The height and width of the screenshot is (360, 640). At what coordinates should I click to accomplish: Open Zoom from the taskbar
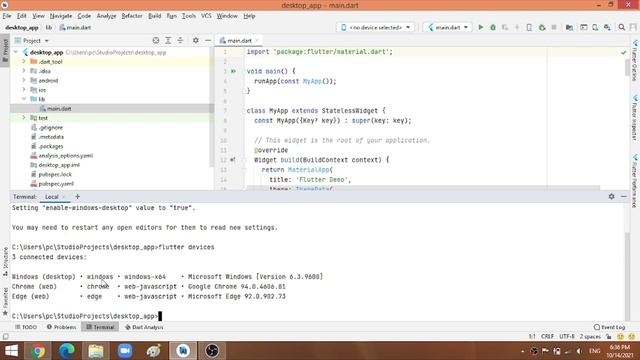tap(125, 351)
